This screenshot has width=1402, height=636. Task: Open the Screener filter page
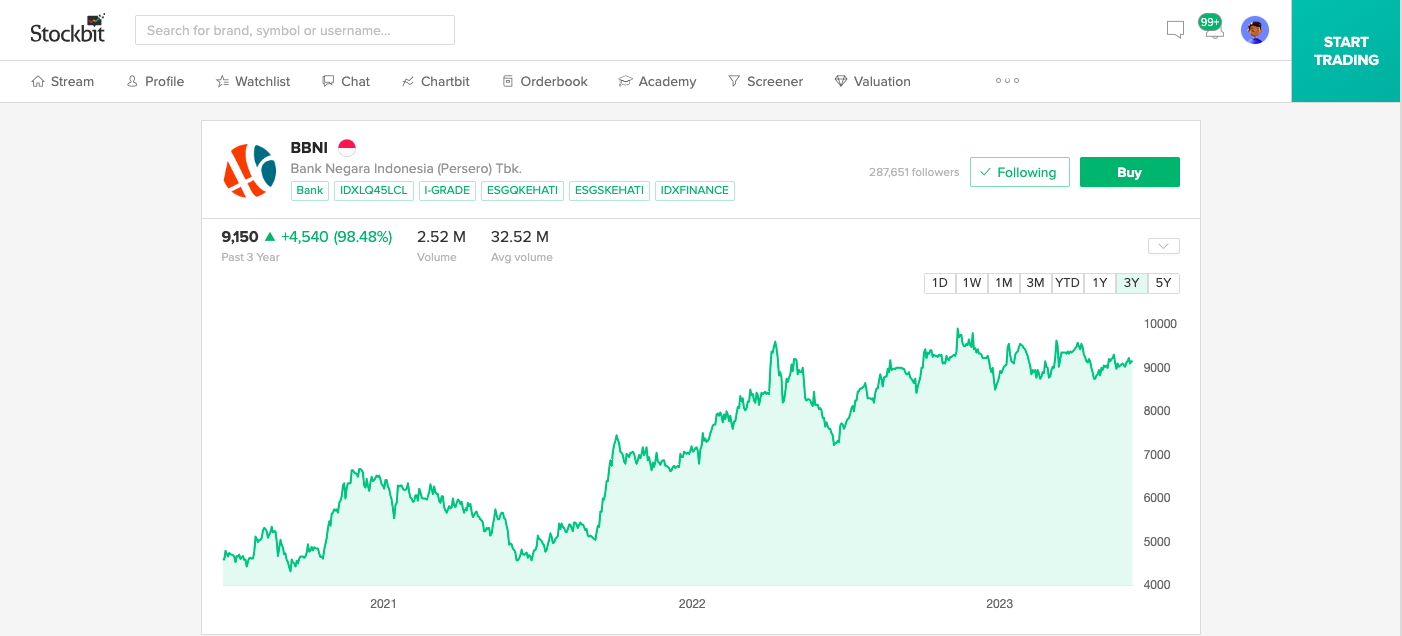(765, 81)
